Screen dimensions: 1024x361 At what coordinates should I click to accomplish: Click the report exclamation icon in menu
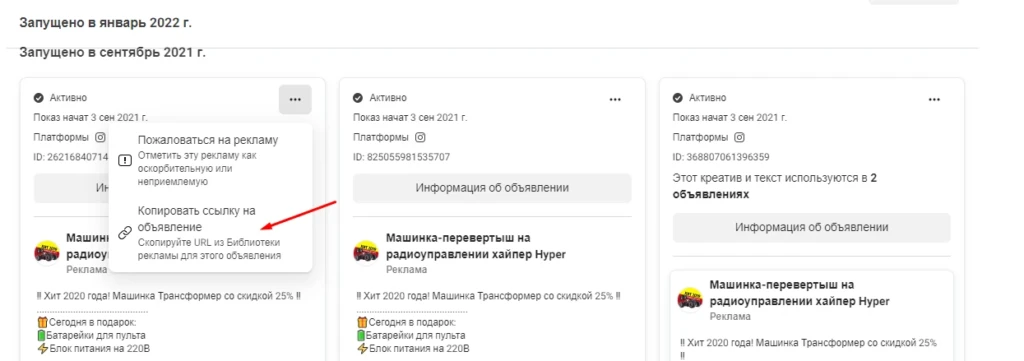125,161
